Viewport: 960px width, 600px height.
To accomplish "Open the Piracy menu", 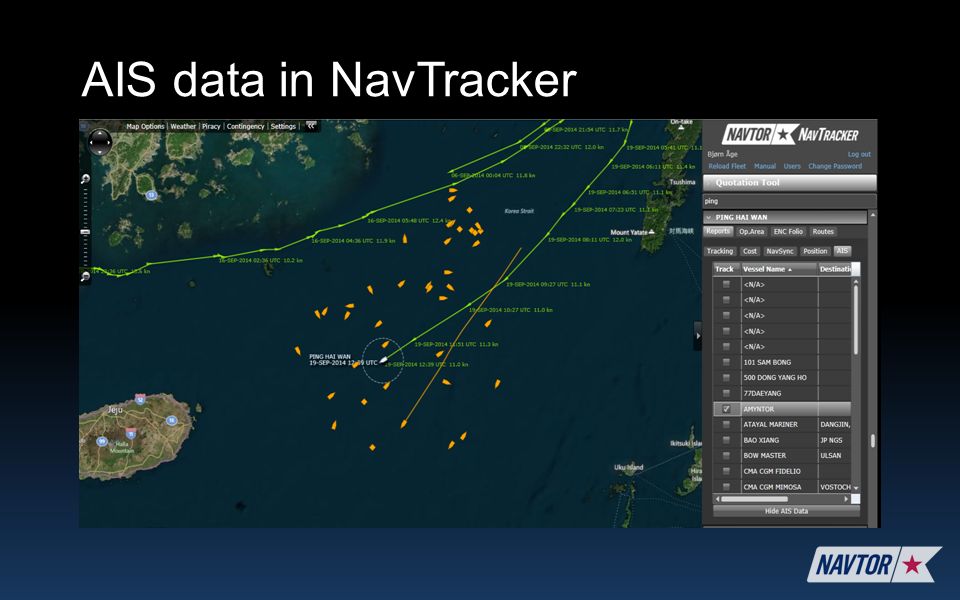I will [211, 126].
